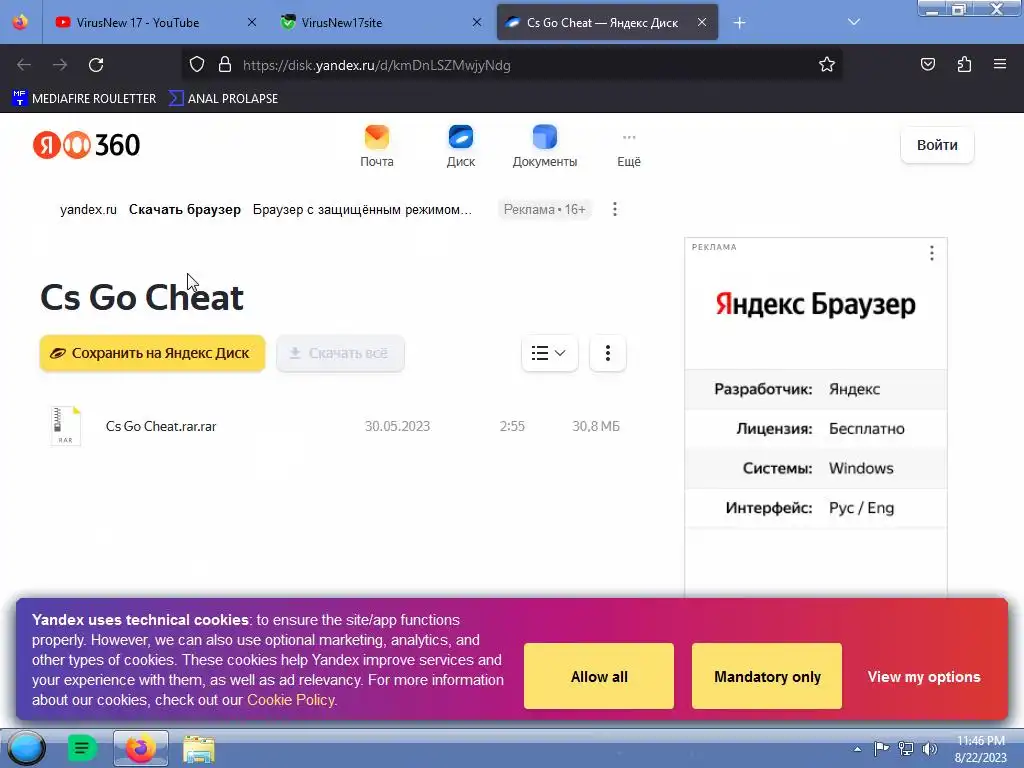Open the Firefox extensions puzzle icon
The height and width of the screenshot is (768, 1024).
[964, 64]
